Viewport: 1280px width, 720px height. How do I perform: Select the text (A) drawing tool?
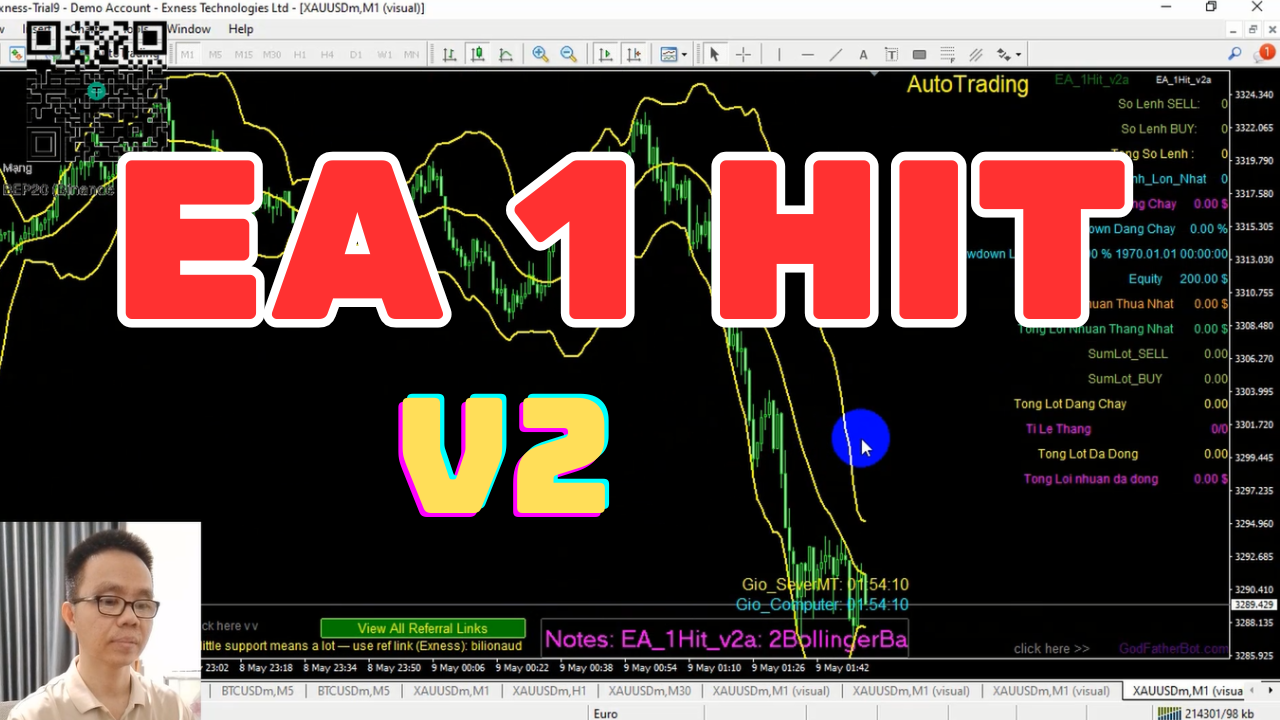coord(864,54)
